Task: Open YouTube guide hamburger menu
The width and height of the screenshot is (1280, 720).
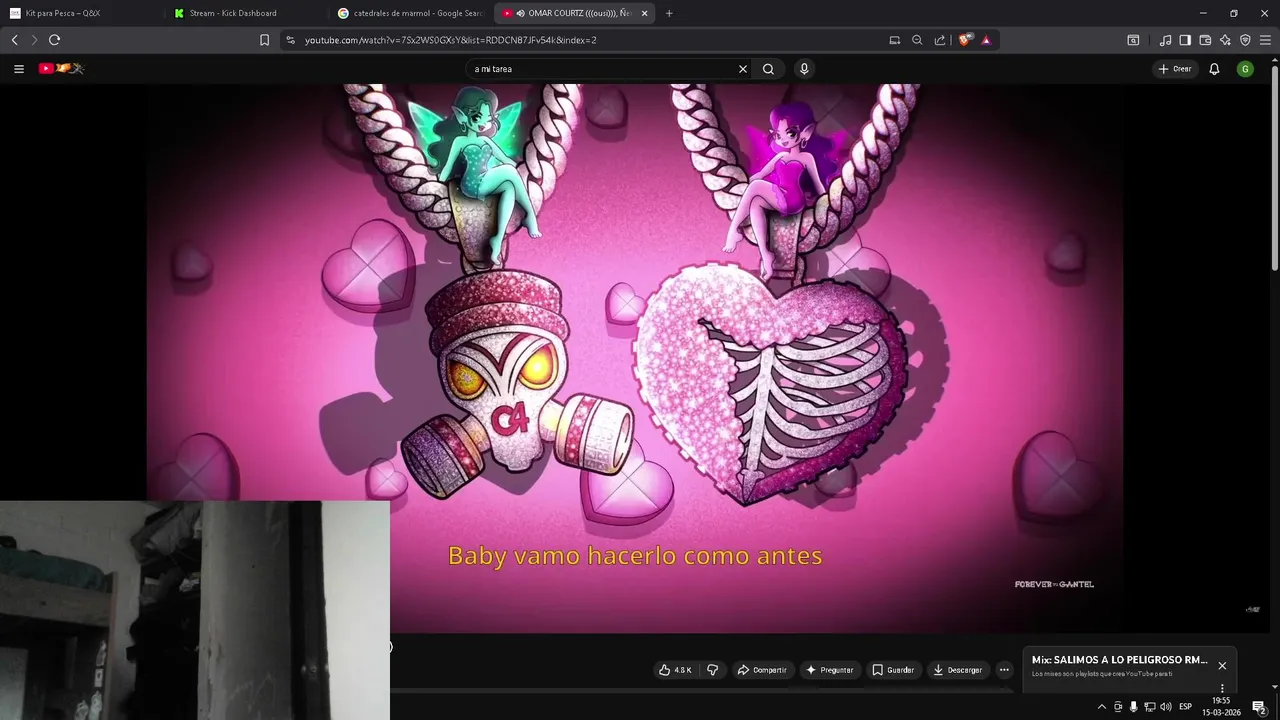Action: [x=18, y=69]
